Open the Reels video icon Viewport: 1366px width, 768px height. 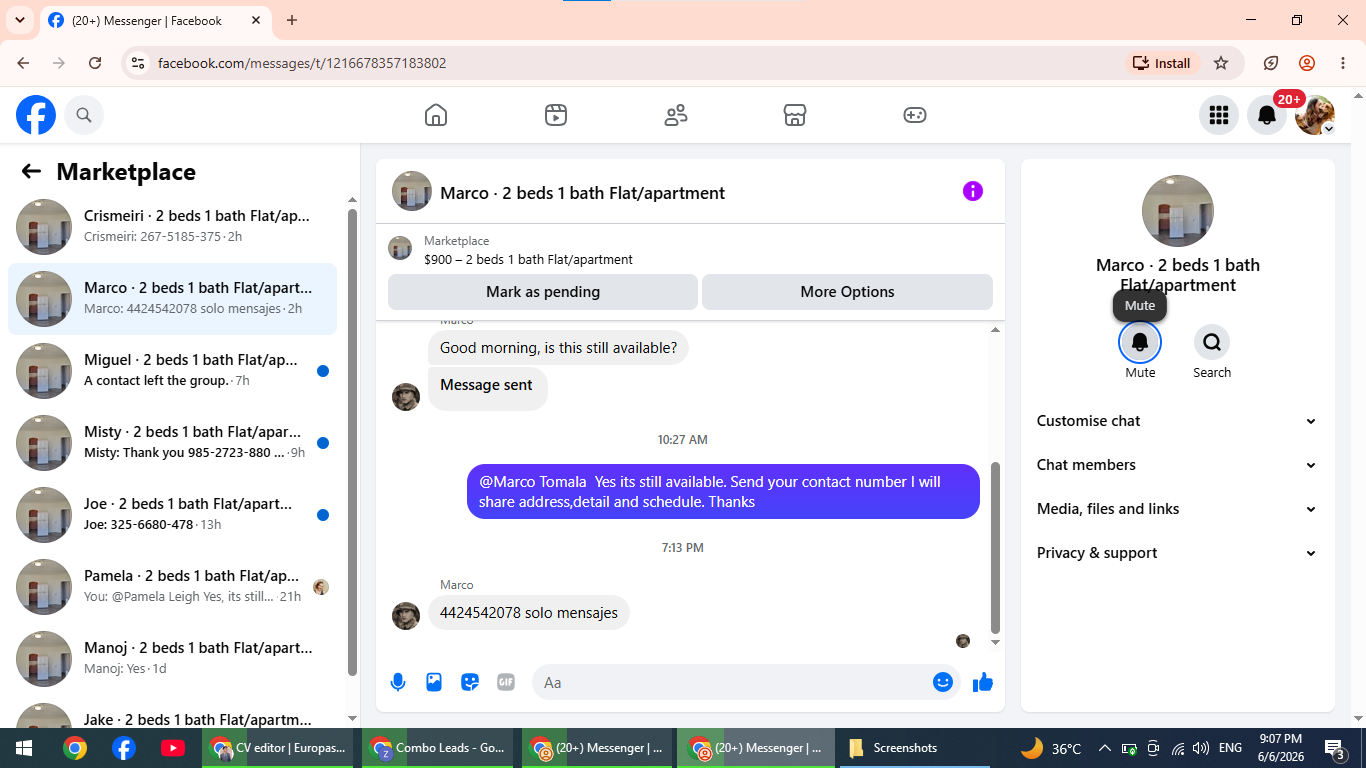point(556,115)
